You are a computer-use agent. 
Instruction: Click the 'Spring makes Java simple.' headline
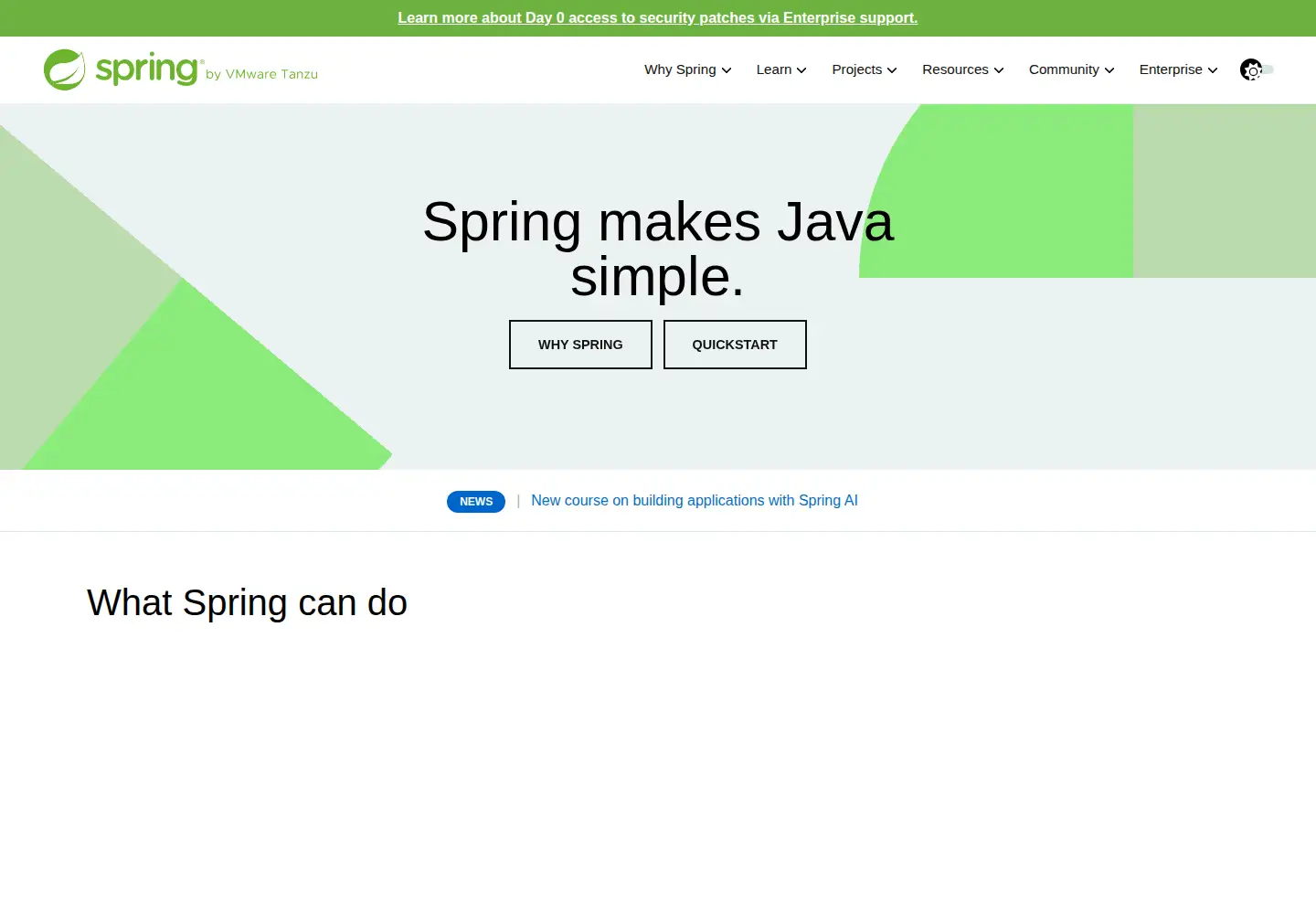[x=658, y=249]
